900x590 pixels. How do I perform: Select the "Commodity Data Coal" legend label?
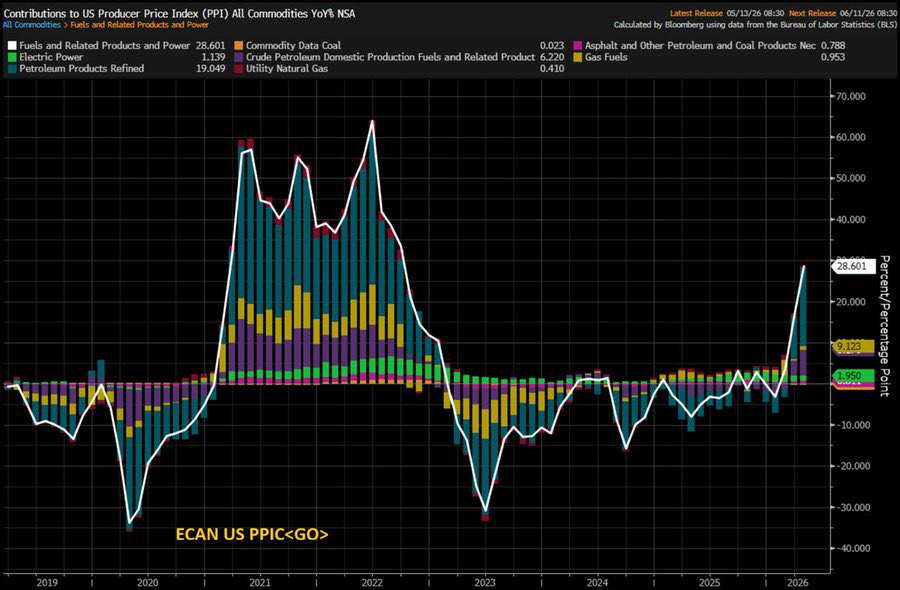[293, 45]
